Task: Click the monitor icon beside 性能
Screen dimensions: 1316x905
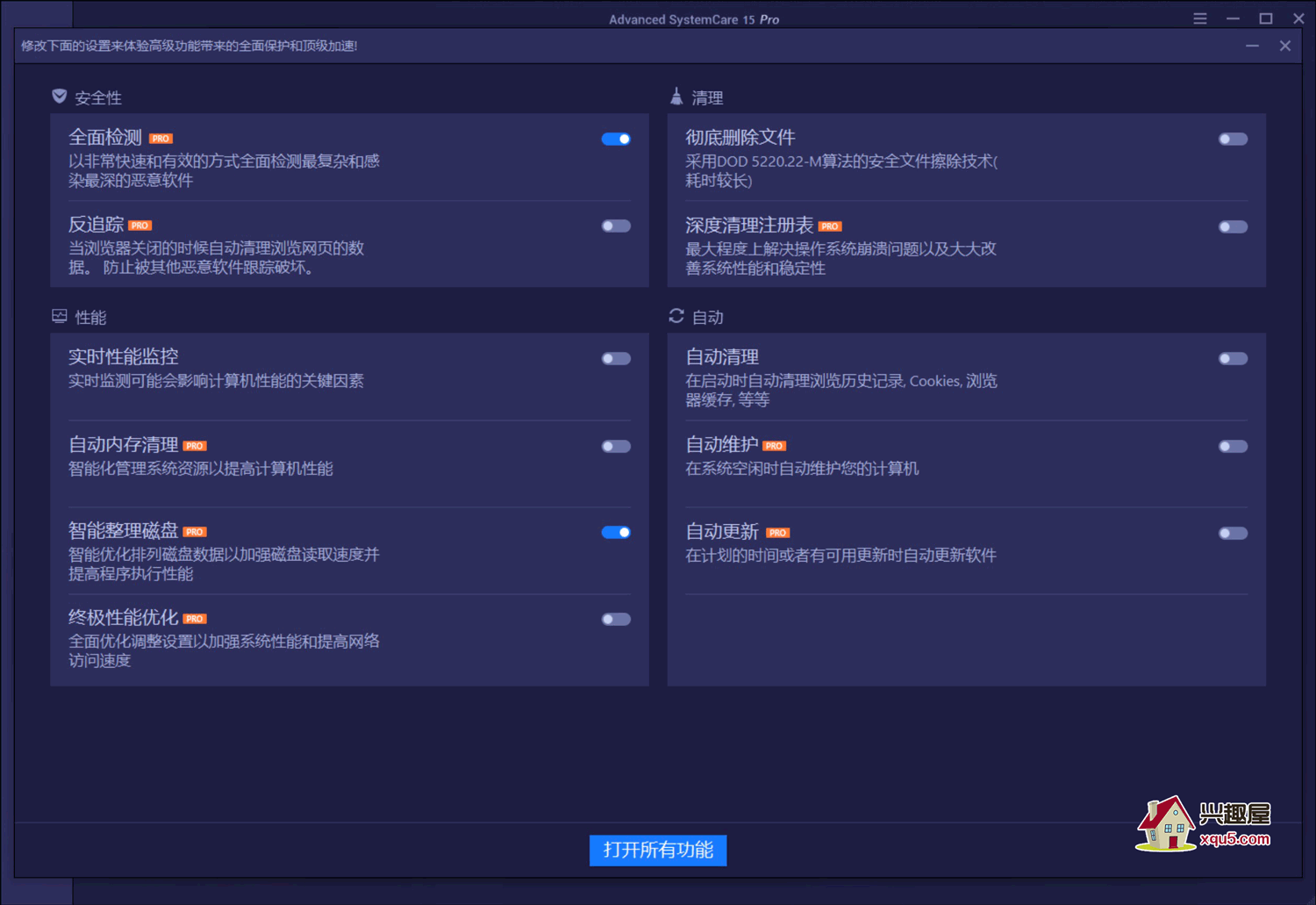Action: tap(60, 316)
